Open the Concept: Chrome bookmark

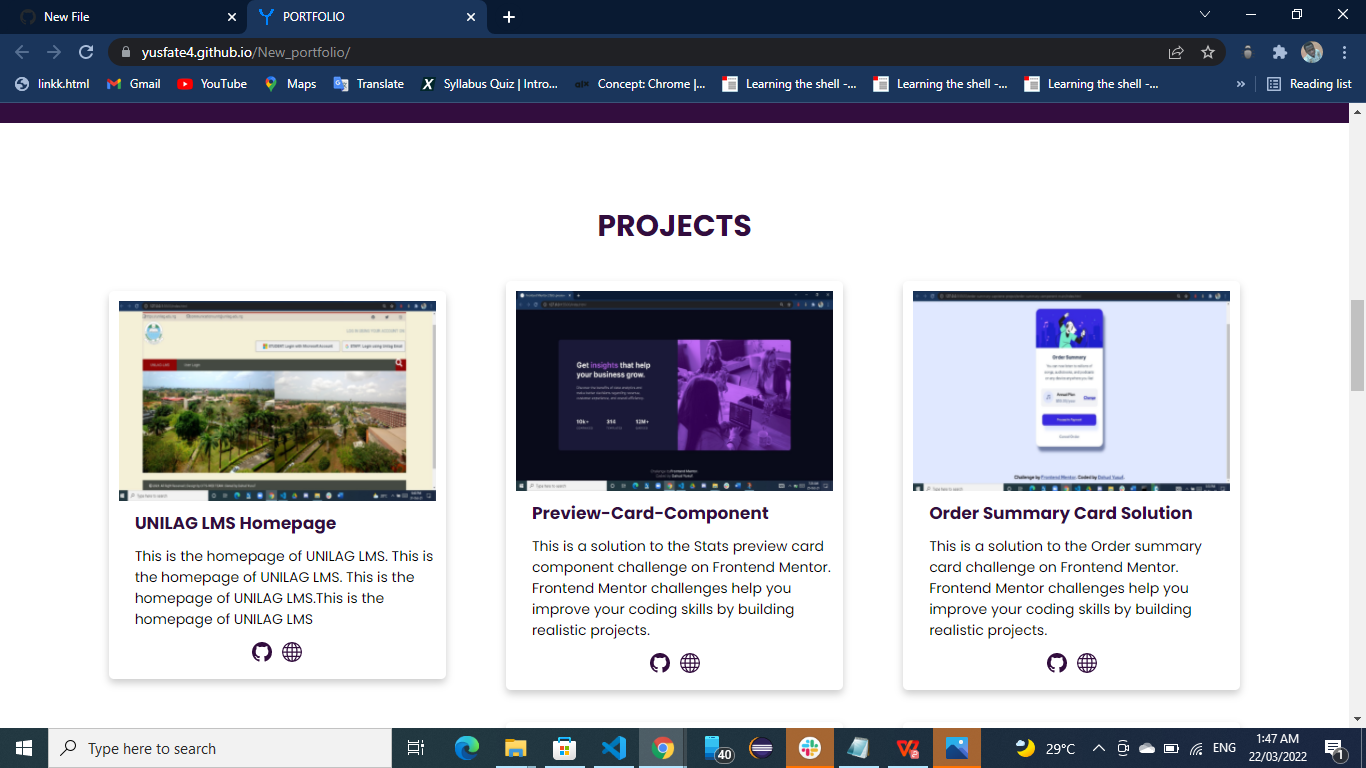point(640,84)
